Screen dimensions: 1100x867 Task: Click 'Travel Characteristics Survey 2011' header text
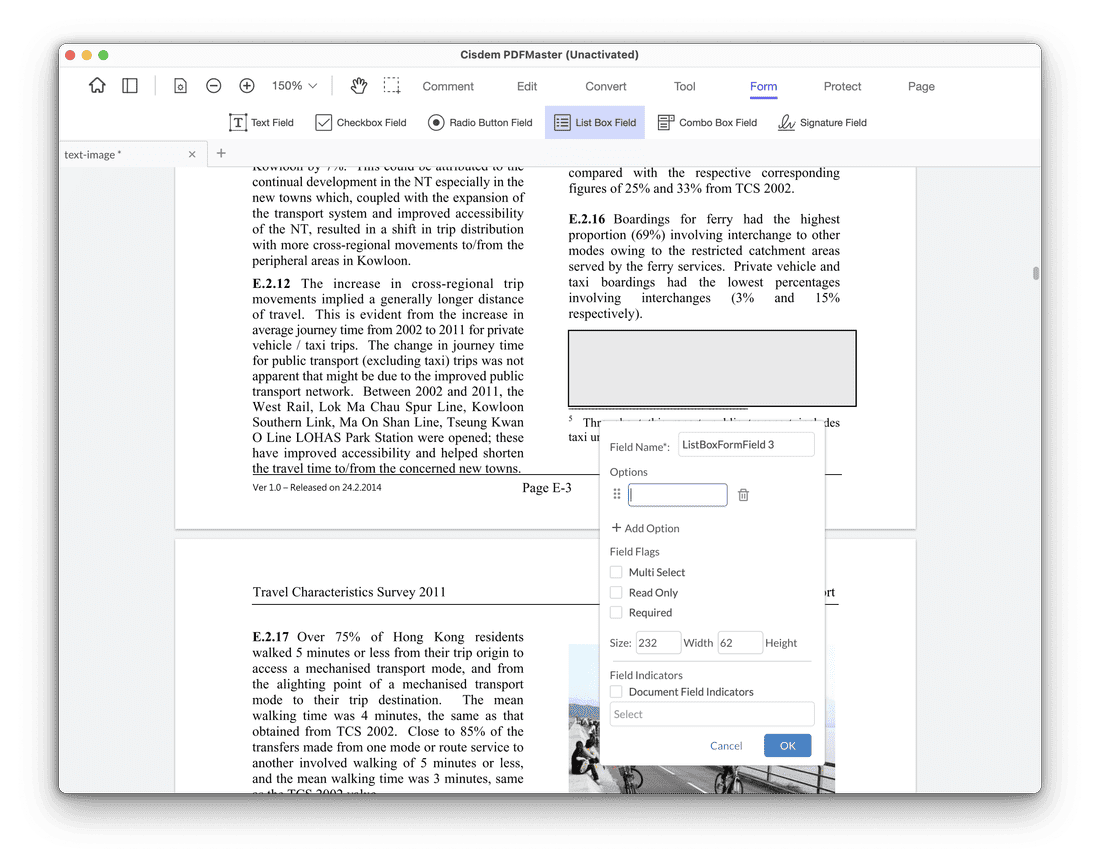[349, 592]
